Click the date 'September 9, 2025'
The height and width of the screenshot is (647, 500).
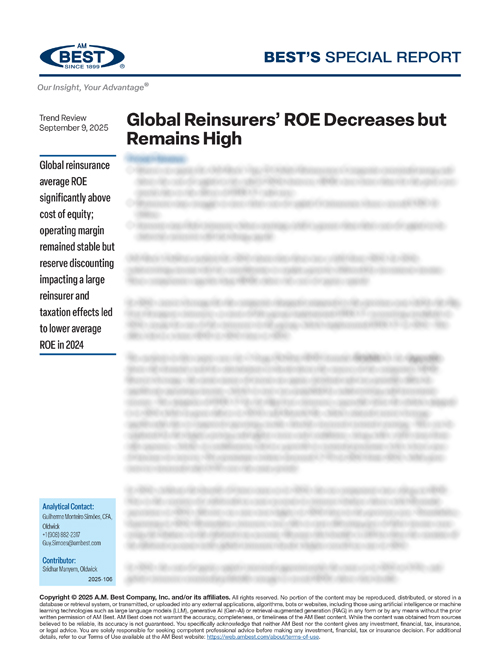(x=74, y=128)
